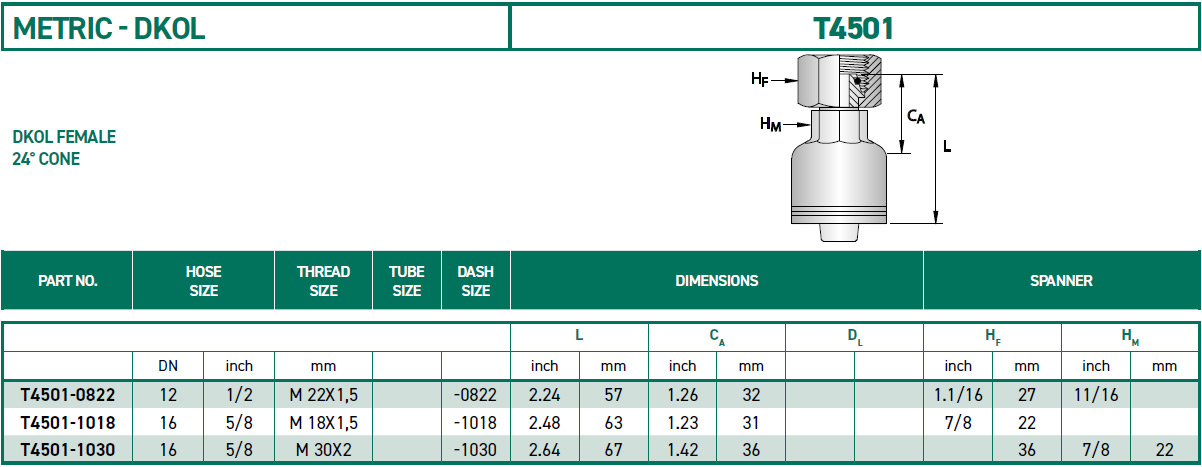Click HM mm 22 in T4501-1030 row

click(x=1165, y=450)
